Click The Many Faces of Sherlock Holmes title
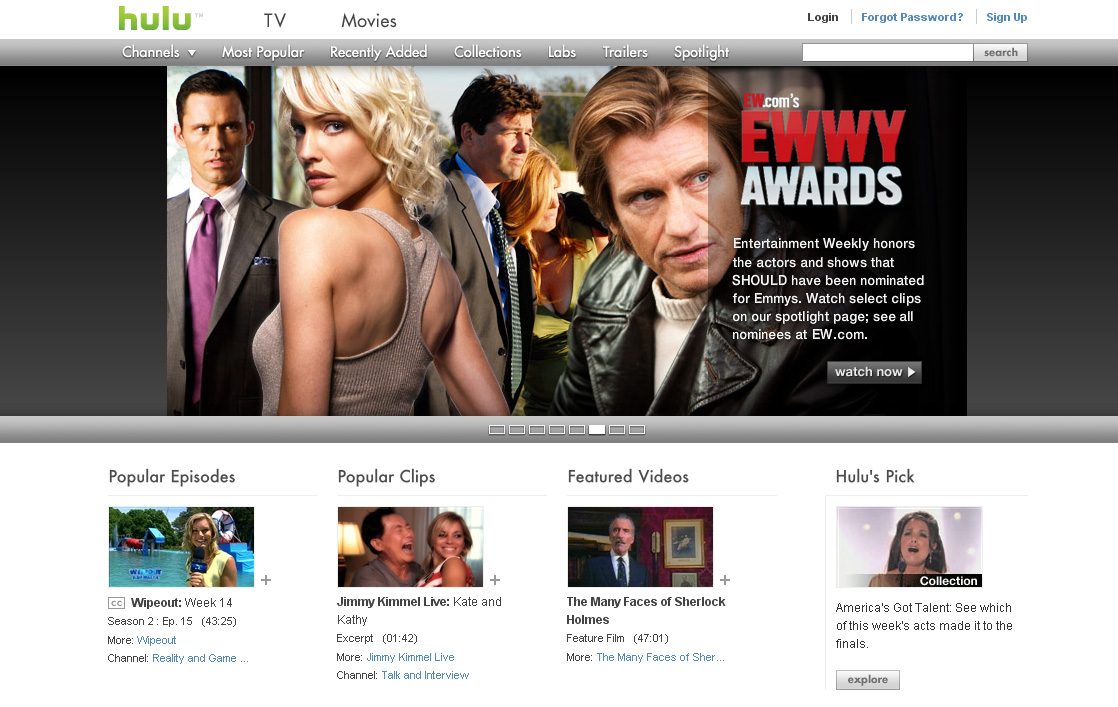 pyautogui.click(x=646, y=611)
